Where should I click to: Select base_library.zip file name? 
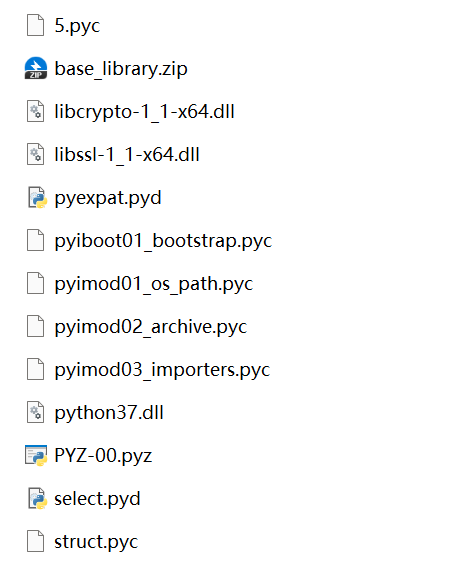121,69
